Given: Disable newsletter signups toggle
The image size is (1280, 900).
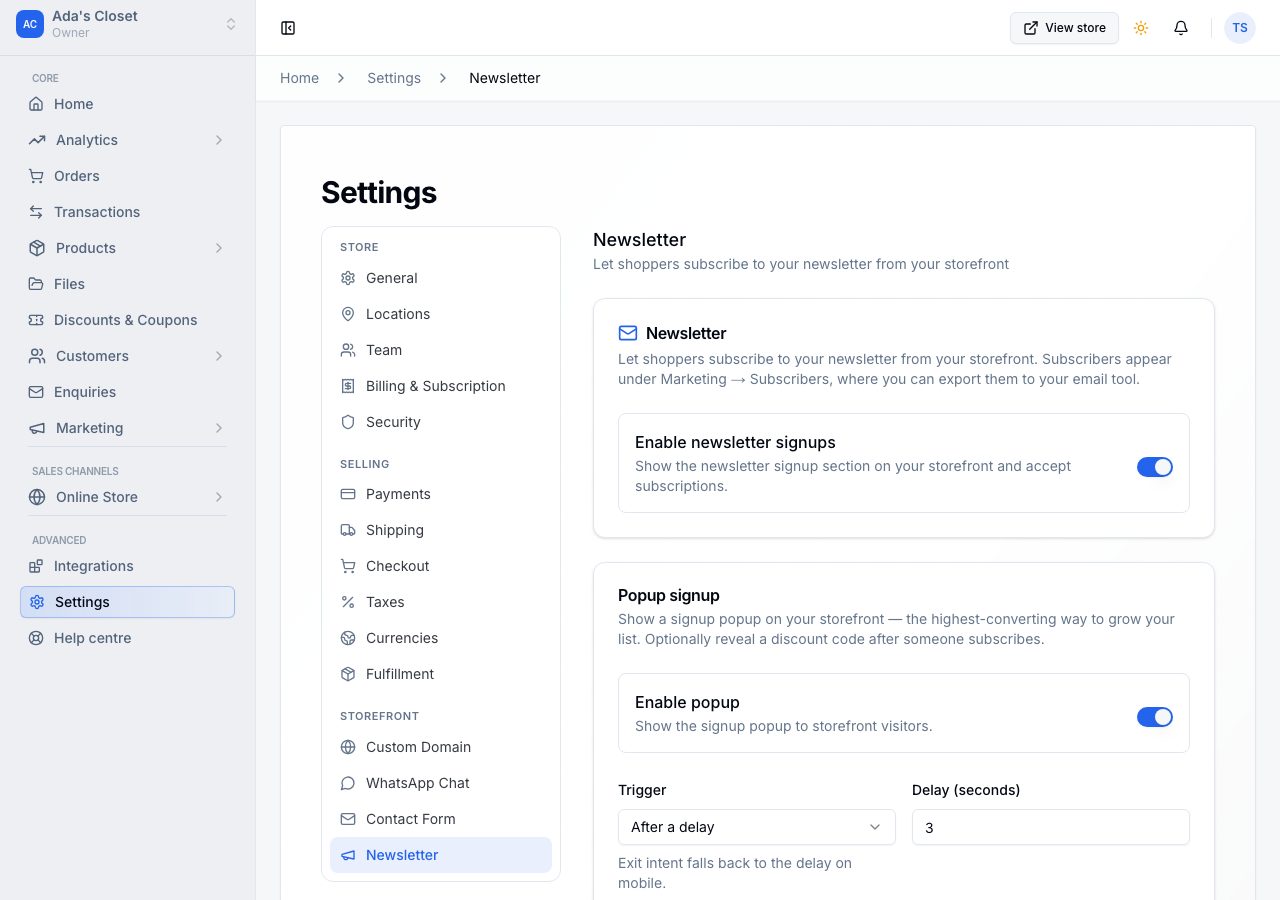Looking at the screenshot, I should point(1155,467).
